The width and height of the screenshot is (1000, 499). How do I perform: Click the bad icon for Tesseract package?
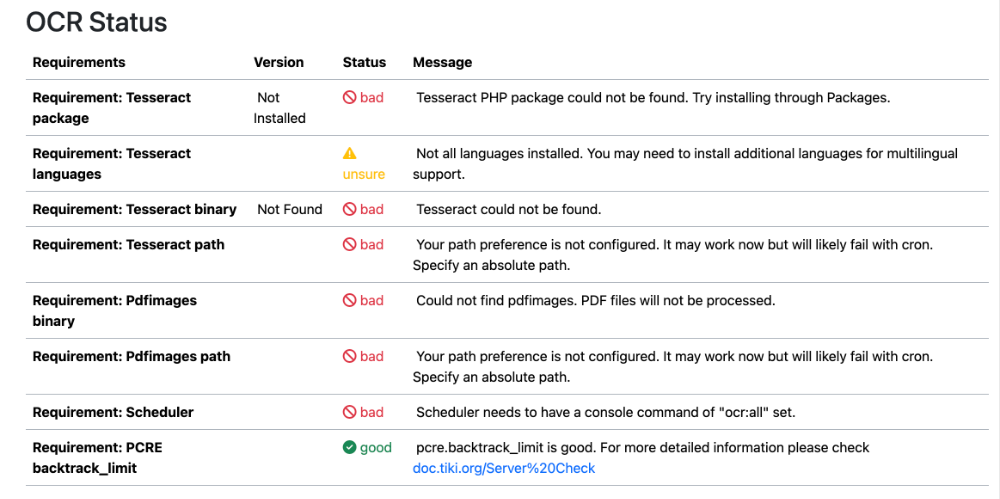point(349,98)
